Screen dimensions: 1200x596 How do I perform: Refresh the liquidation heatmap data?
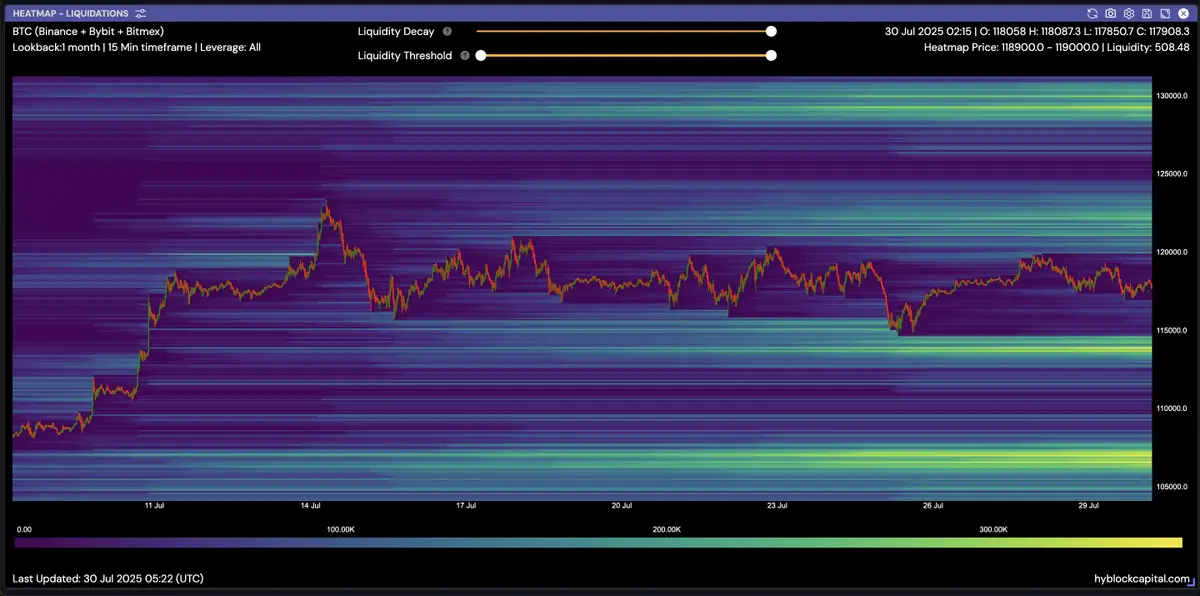click(x=1093, y=13)
